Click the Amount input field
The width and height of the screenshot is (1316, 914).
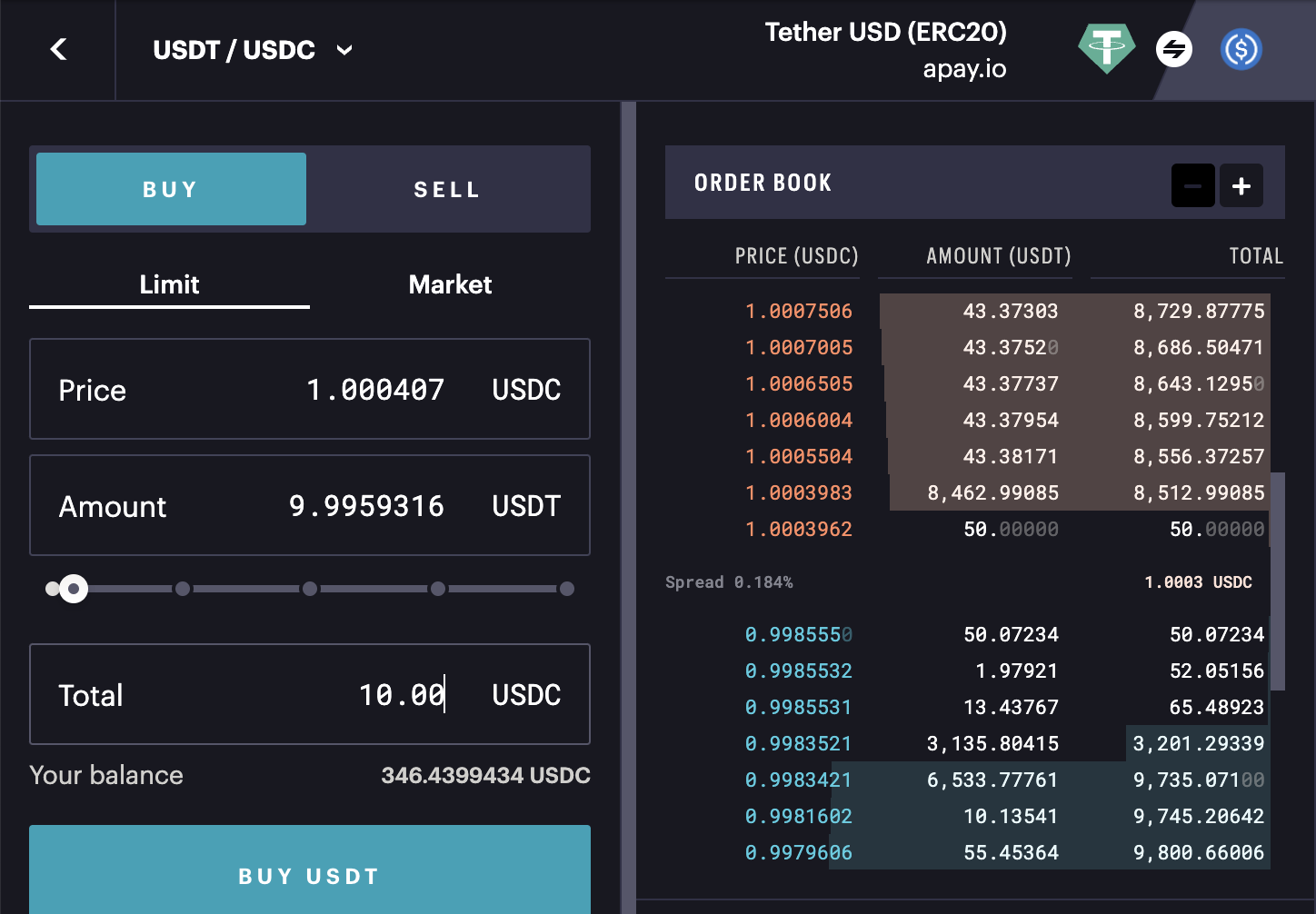click(x=310, y=505)
